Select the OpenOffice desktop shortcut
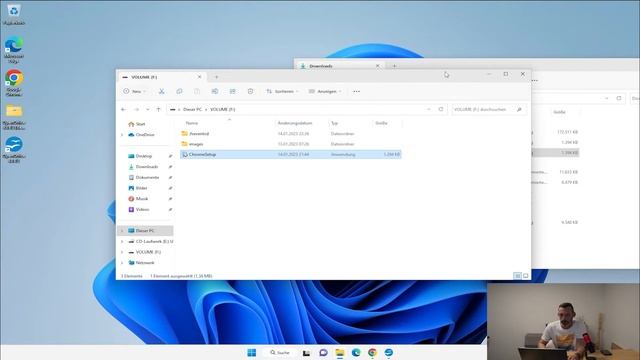The height and width of the screenshot is (360, 640). pos(14,150)
